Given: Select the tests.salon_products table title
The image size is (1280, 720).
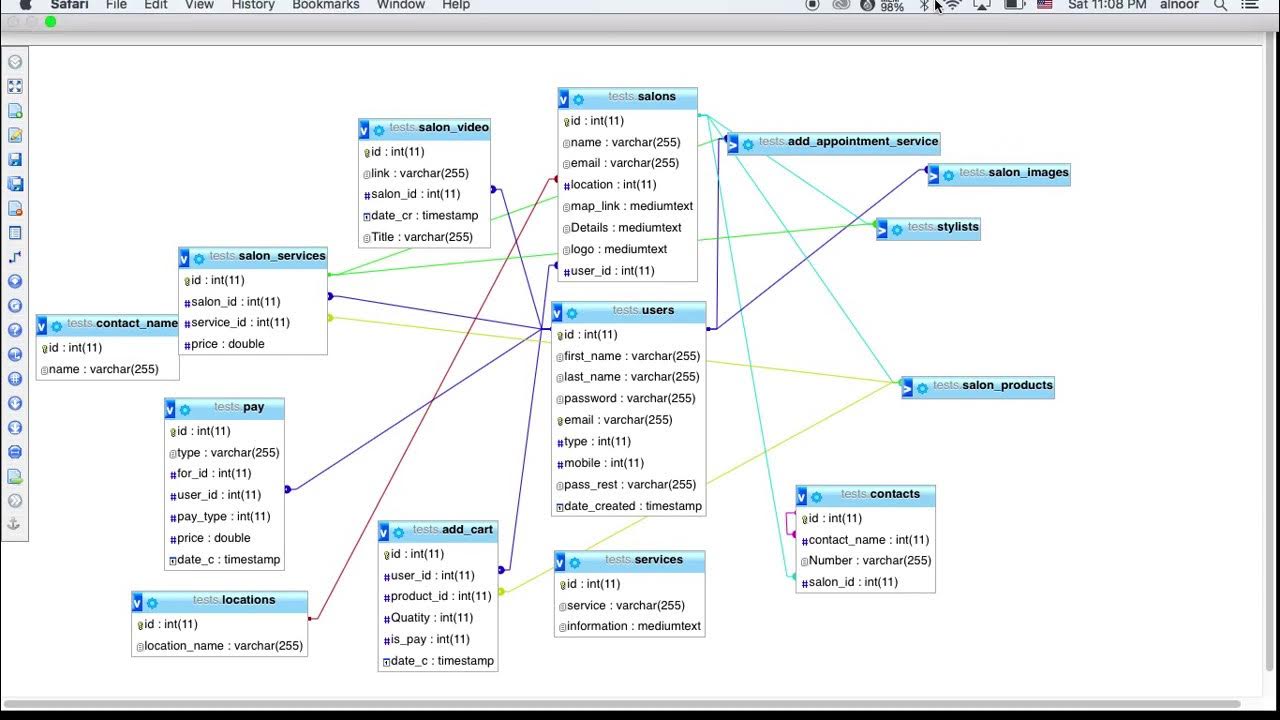Looking at the screenshot, I should pos(992,385).
